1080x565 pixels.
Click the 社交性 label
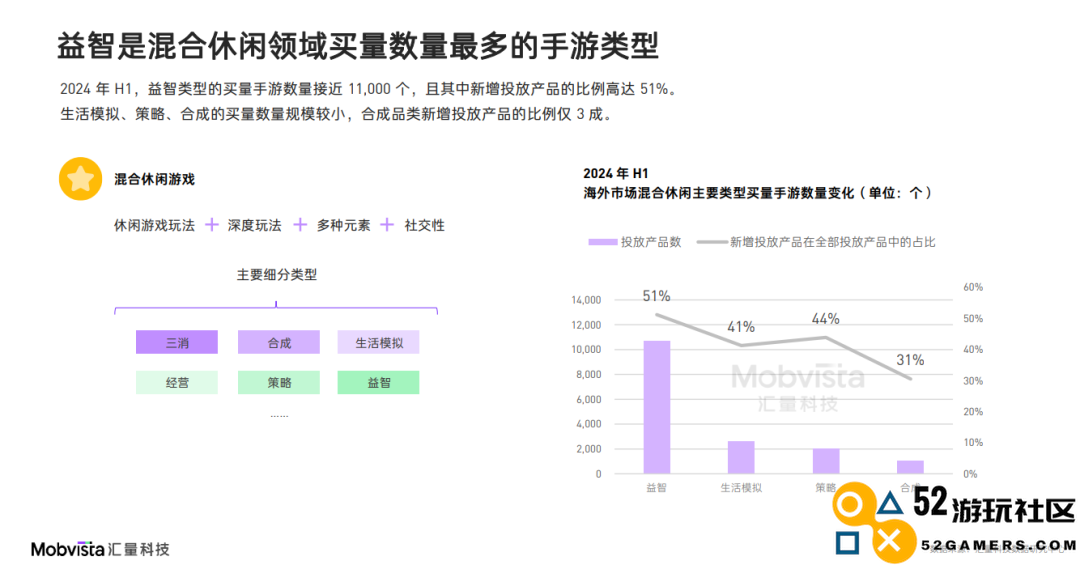[424, 225]
